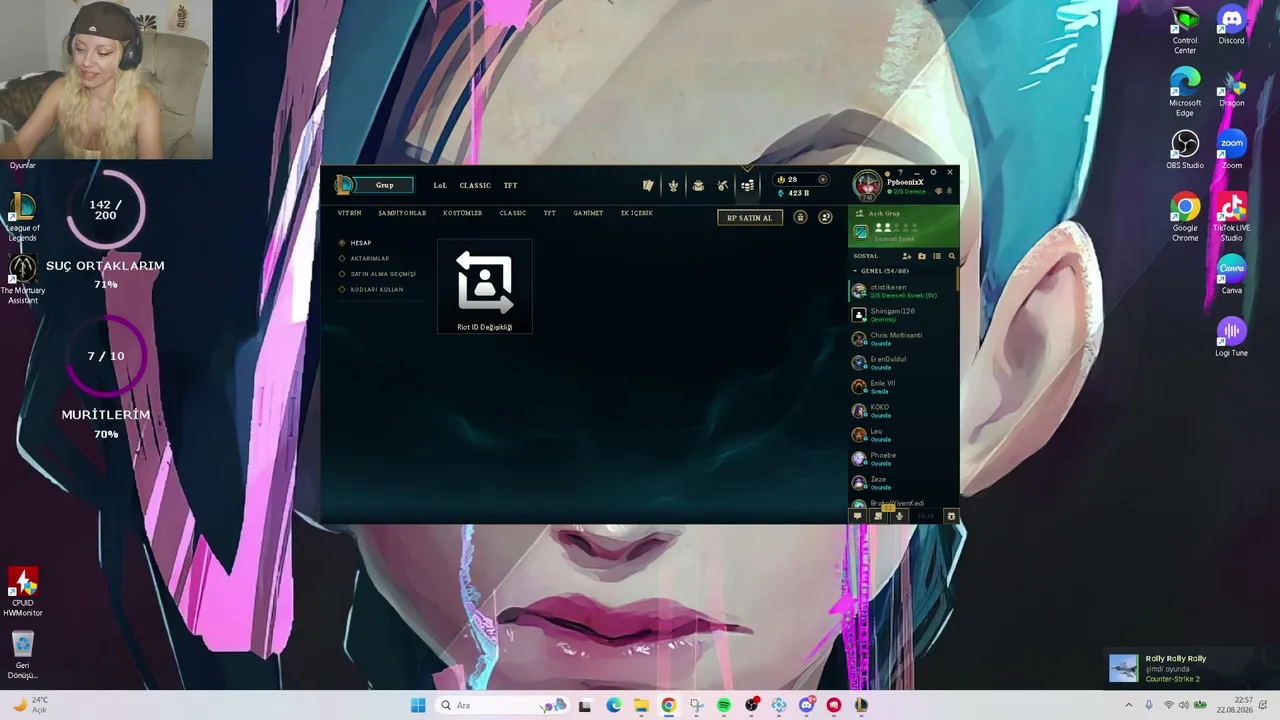This screenshot has height=720, width=1280.
Task: Switch to the CLASSIC store tab
Action: coord(513,213)
